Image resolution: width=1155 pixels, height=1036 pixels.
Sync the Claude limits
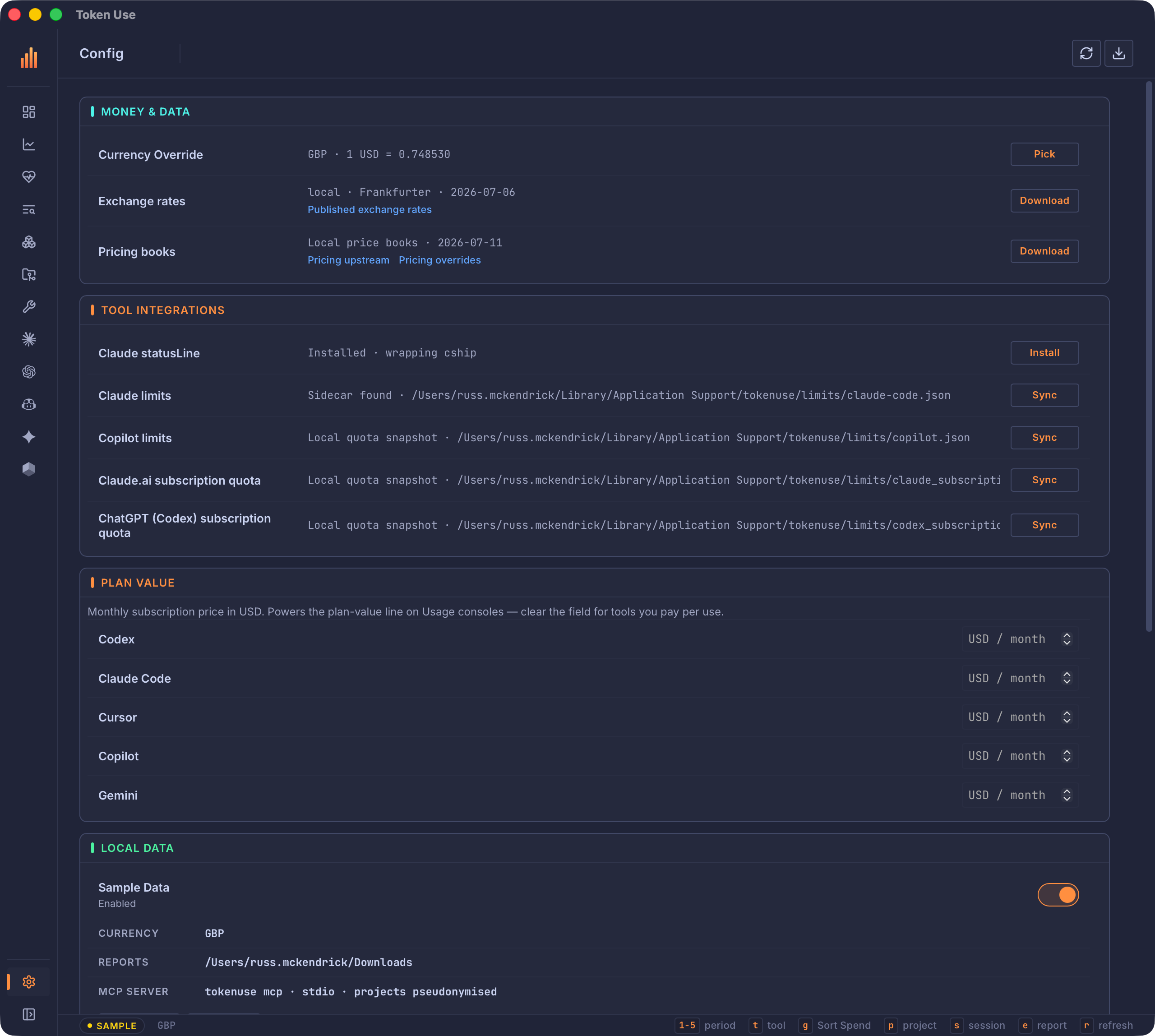coord(1044,395)
